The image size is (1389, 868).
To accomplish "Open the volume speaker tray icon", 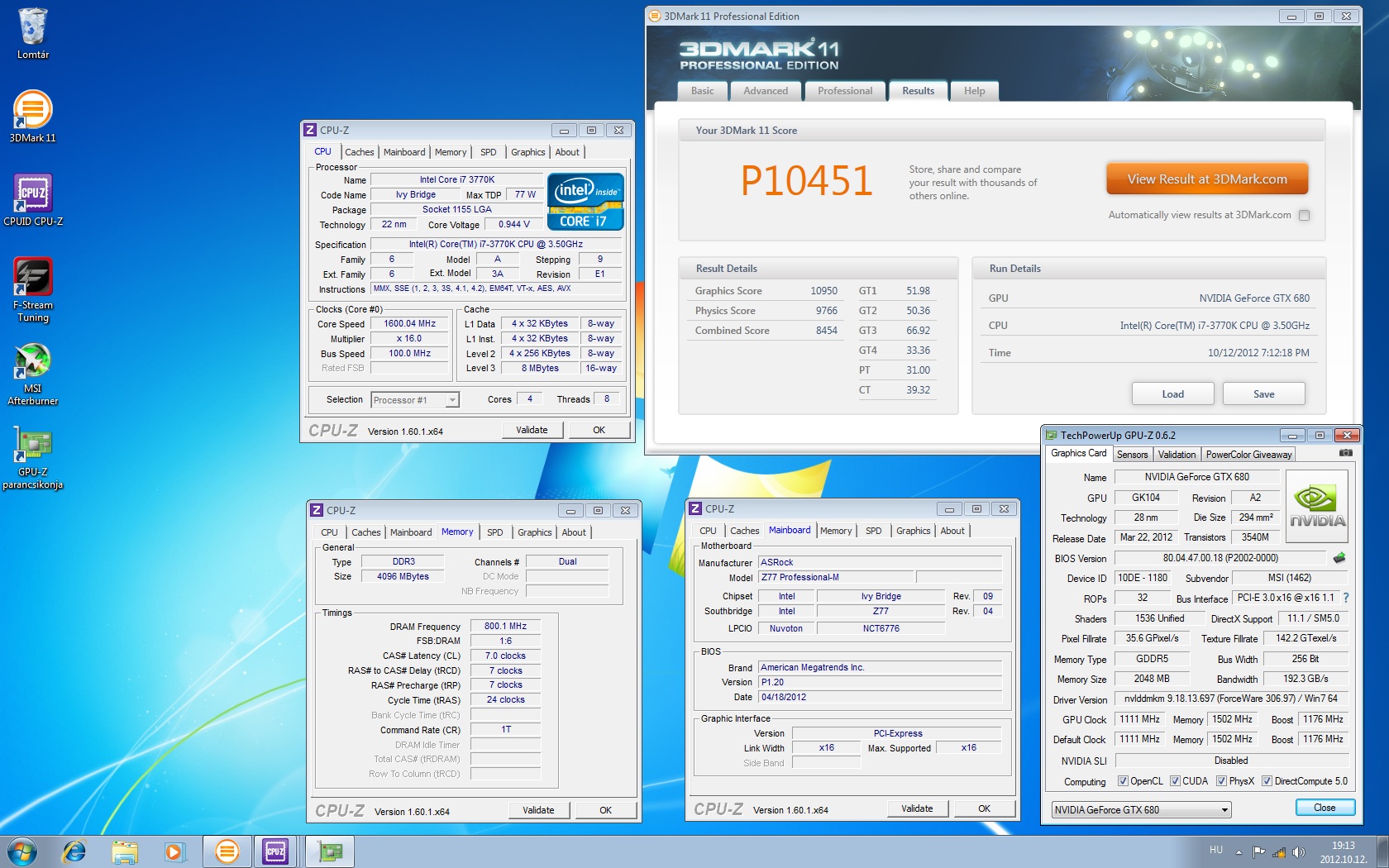I will click(1298, 851).
